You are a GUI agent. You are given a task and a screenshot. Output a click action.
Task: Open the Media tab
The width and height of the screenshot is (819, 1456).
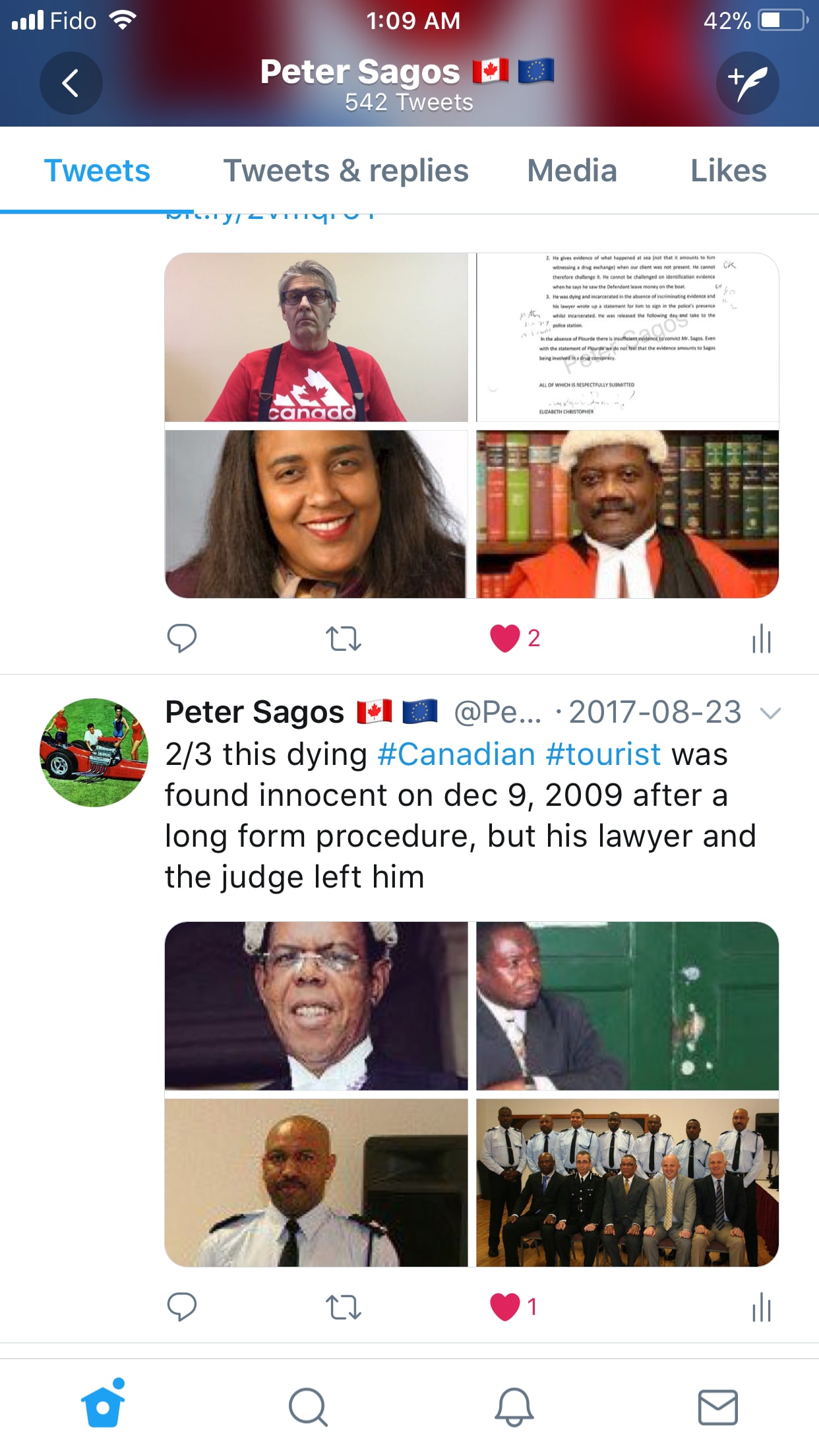(572, 171)
